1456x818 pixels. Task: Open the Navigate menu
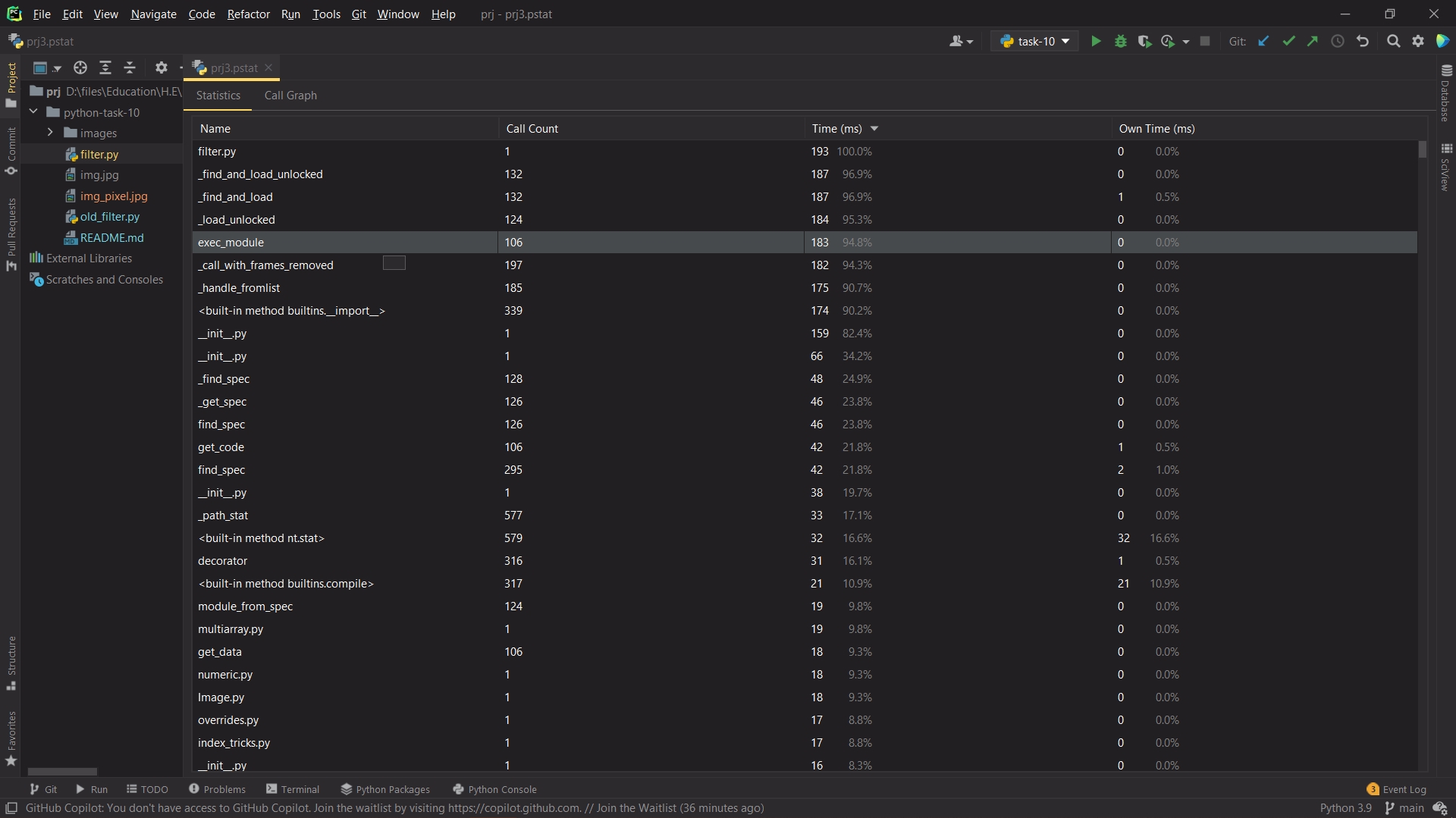tap(153, 14)
